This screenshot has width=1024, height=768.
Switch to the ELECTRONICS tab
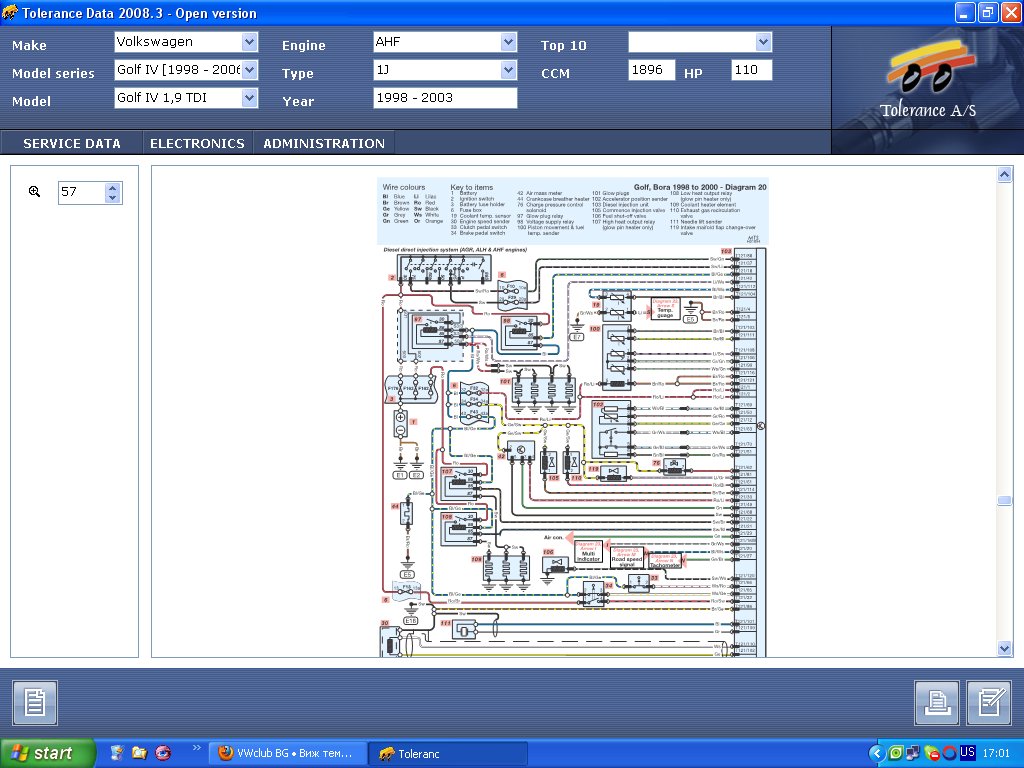click(x=197, y=143)
